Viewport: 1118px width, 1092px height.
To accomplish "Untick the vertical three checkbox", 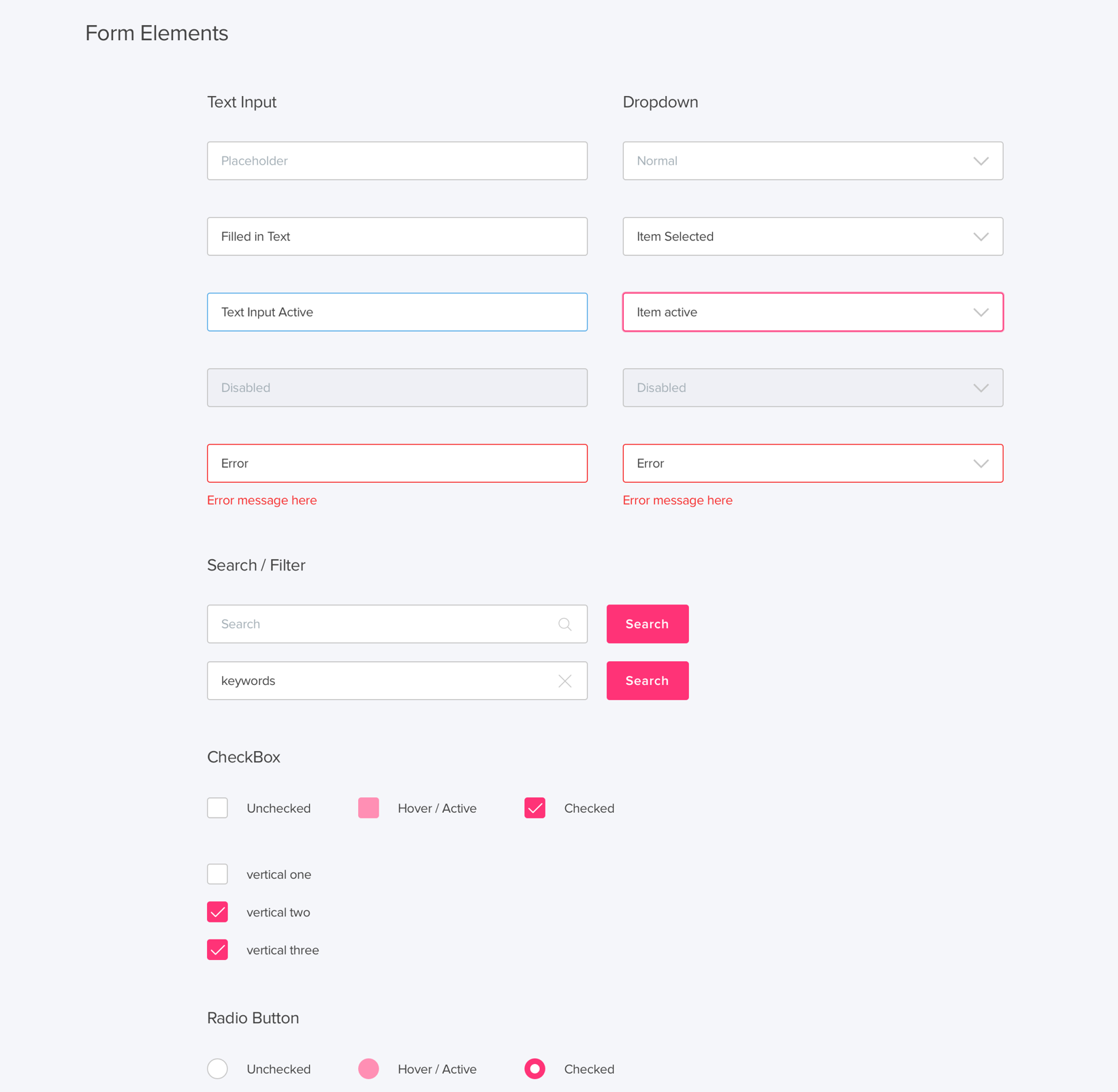I will 217,950.
